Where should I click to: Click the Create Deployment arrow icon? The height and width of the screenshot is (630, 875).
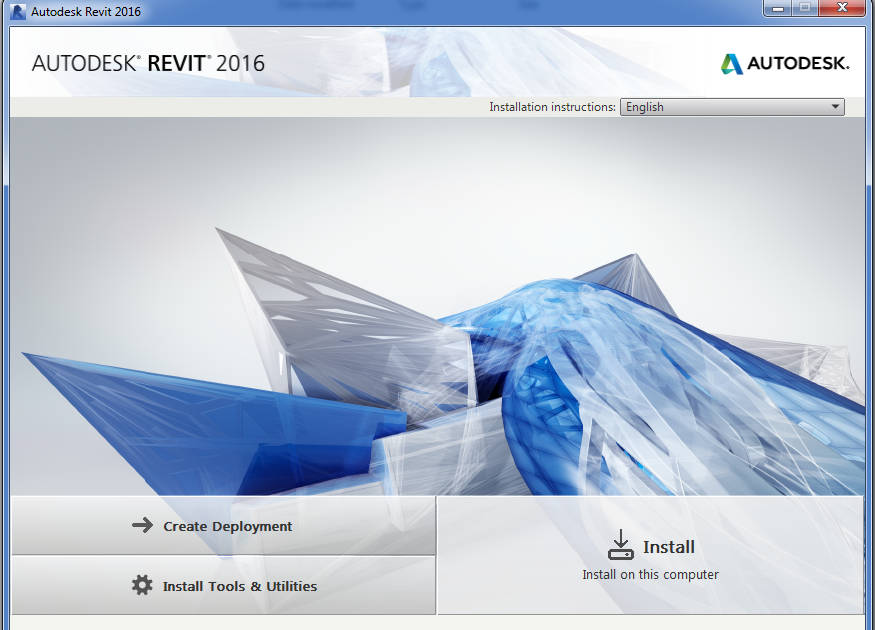click(x=142, y=525)
